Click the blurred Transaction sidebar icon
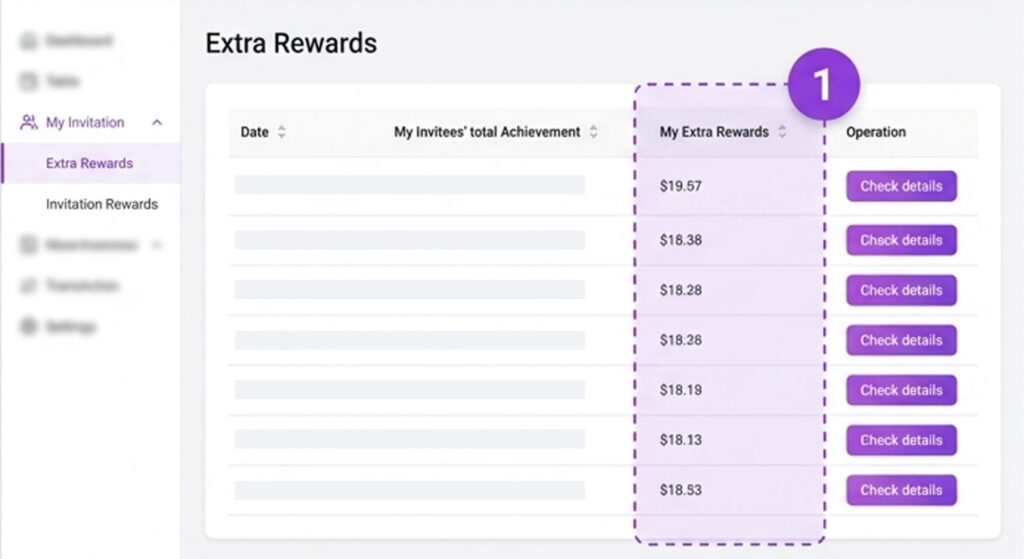 28,286
